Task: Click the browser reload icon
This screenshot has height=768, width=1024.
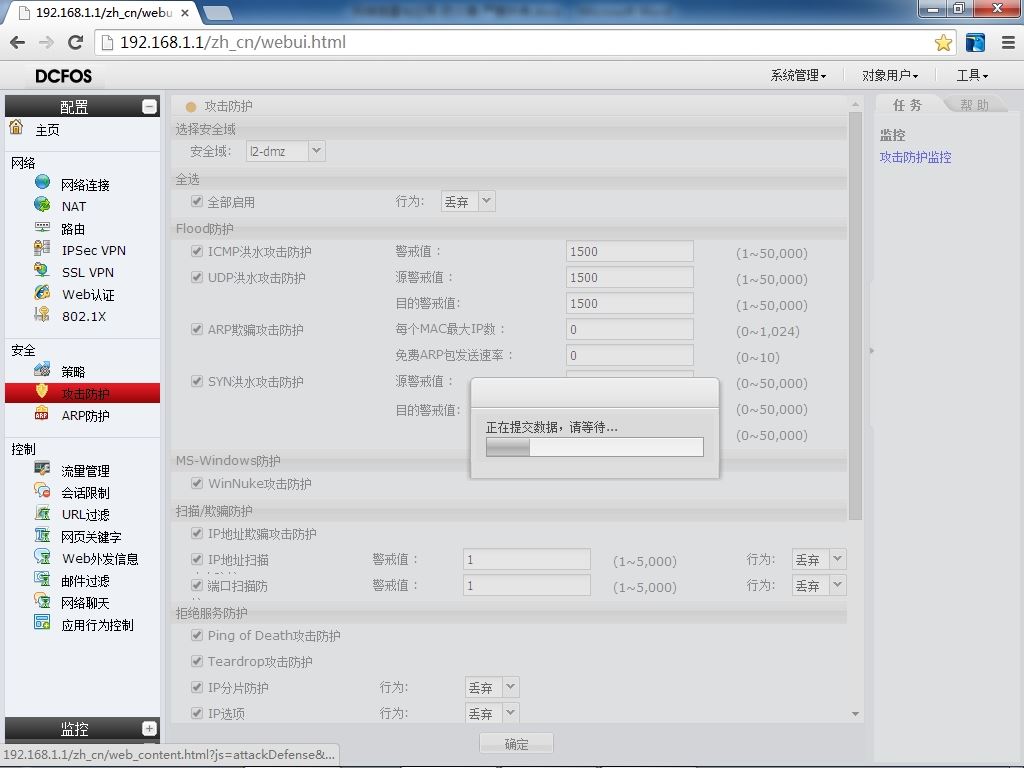Action: [76, 42]
